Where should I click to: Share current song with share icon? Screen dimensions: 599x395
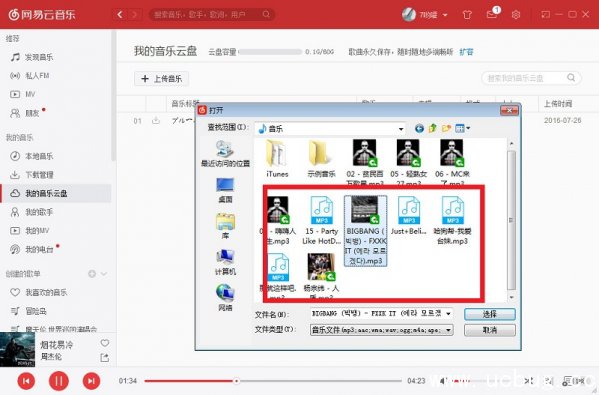point(105,358)
